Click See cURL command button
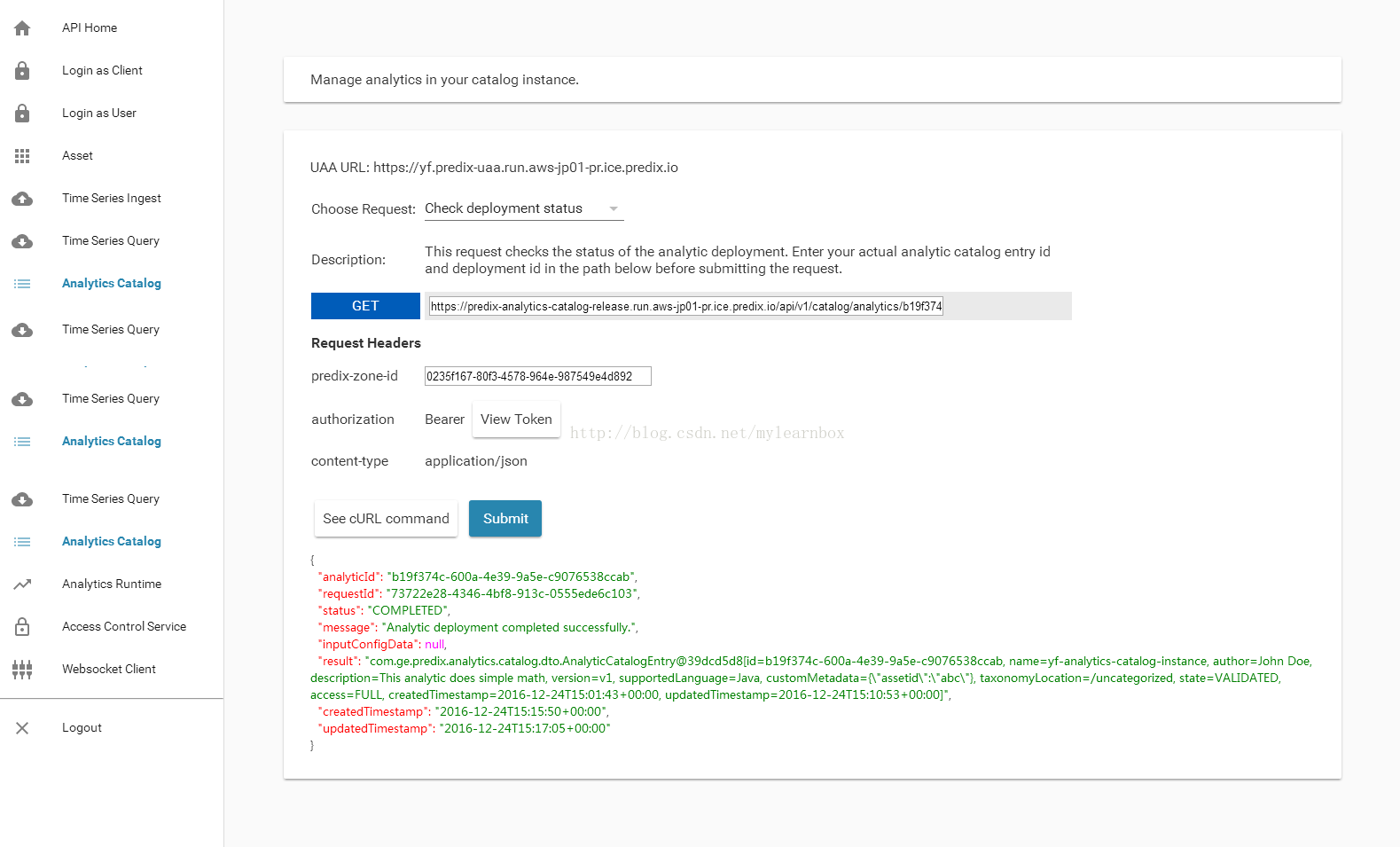 (x=386, y=519)
